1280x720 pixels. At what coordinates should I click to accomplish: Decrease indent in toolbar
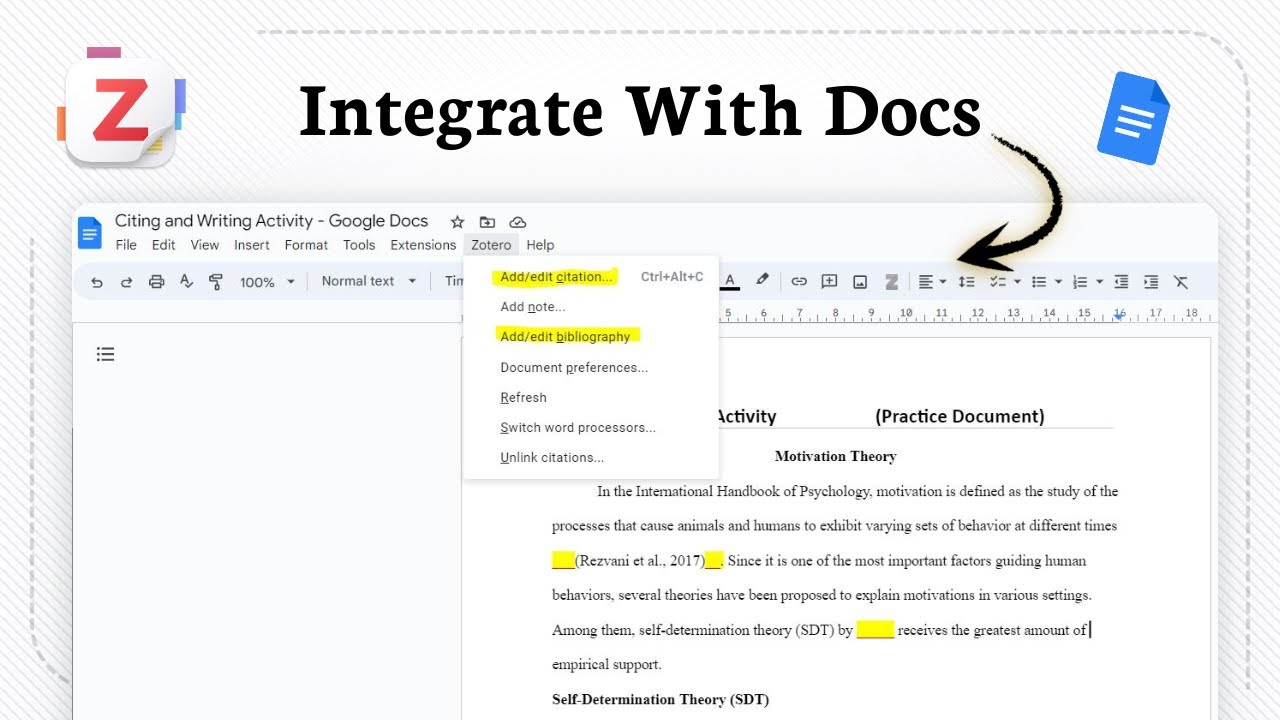pos(1121,282)
